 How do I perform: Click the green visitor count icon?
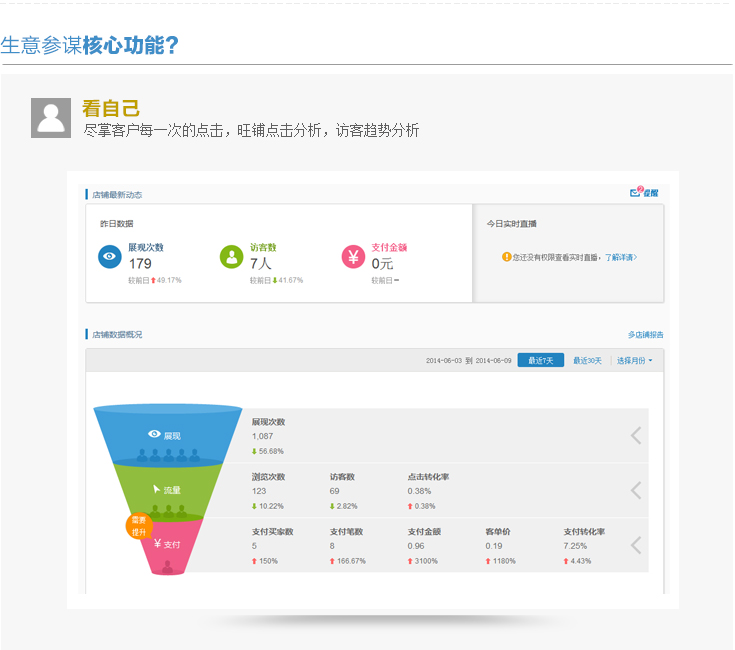pyautogui.click(x=232, y=257)
